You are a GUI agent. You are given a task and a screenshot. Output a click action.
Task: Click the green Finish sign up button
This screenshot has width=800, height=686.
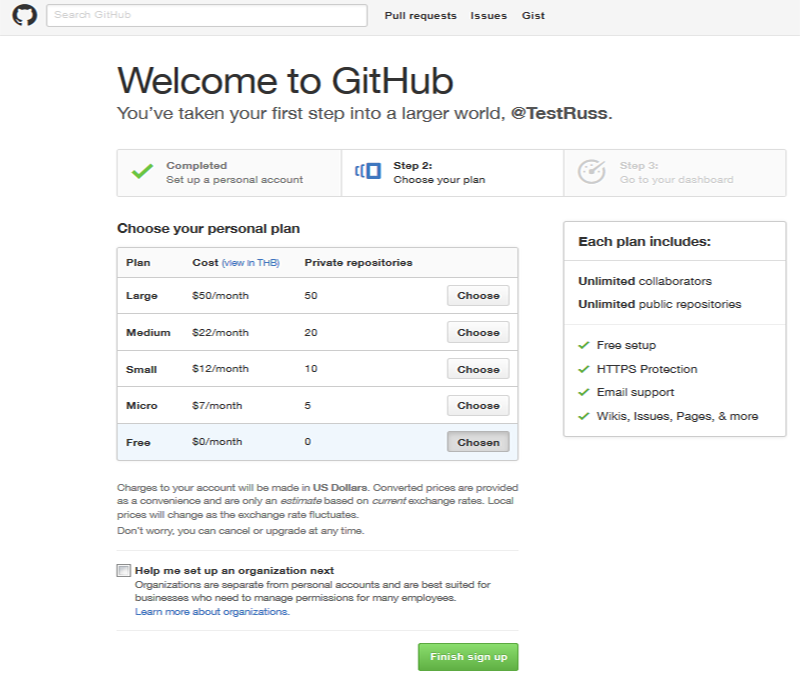pyautogui.click(x=468, y=657)
